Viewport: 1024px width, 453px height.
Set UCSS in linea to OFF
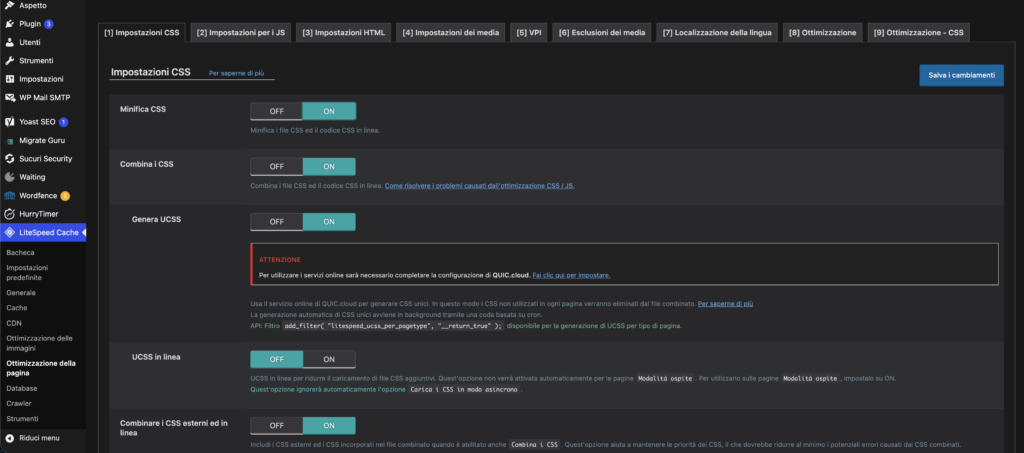coord(276,360)
